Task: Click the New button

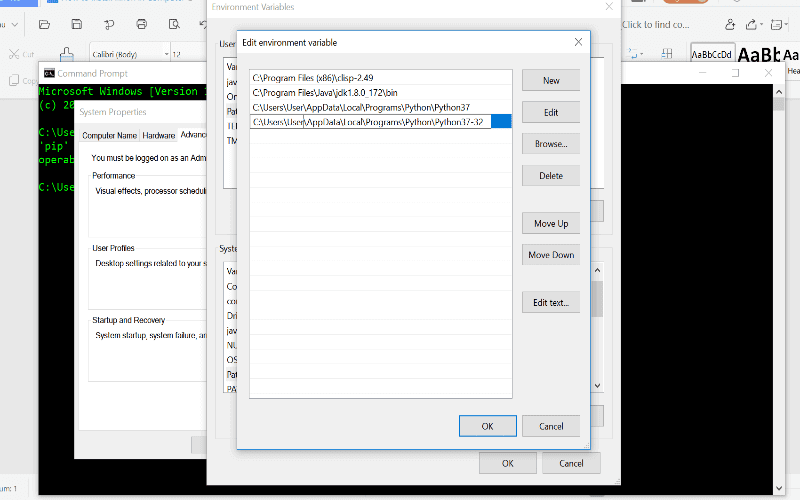Action: click(551, 81)
